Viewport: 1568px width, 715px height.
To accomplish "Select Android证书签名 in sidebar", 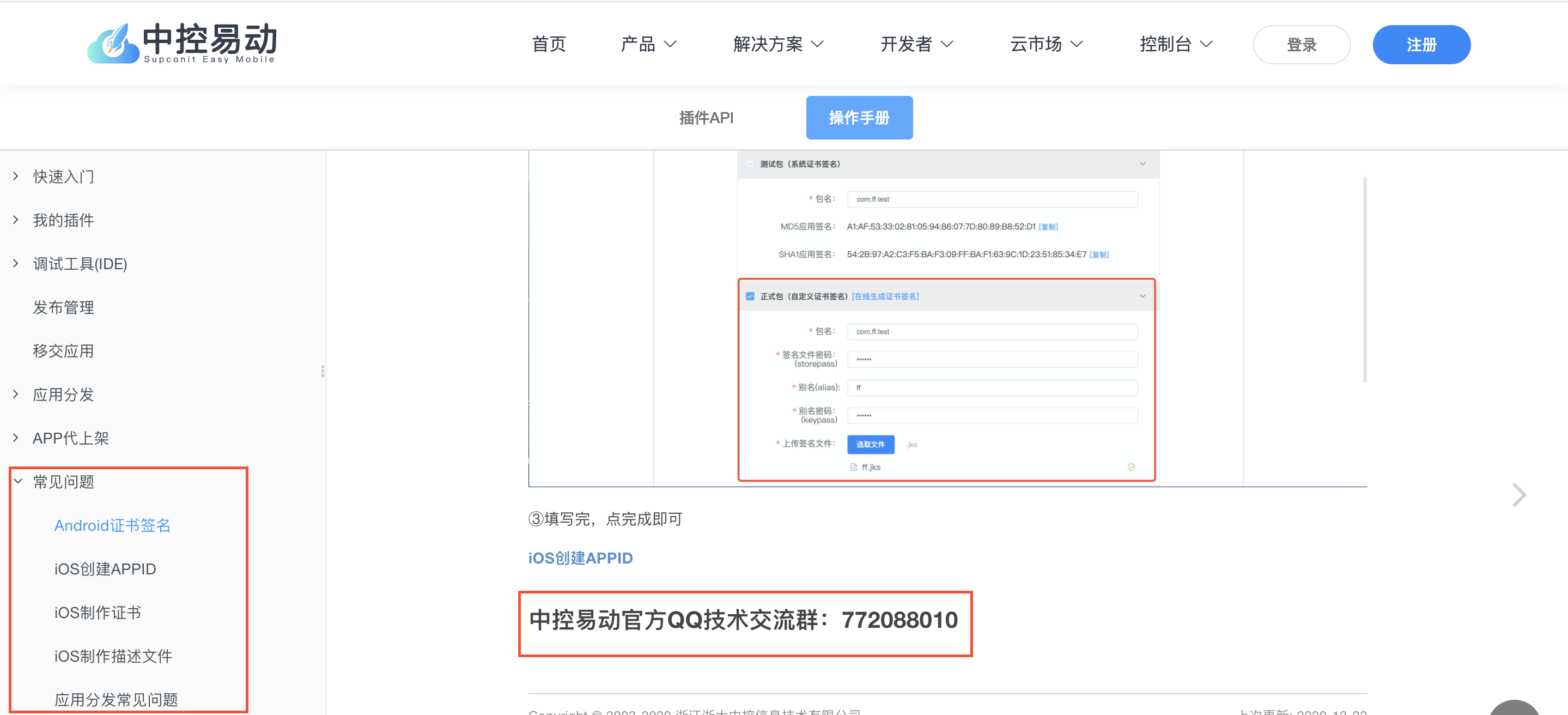I will [x=113, y=525].
